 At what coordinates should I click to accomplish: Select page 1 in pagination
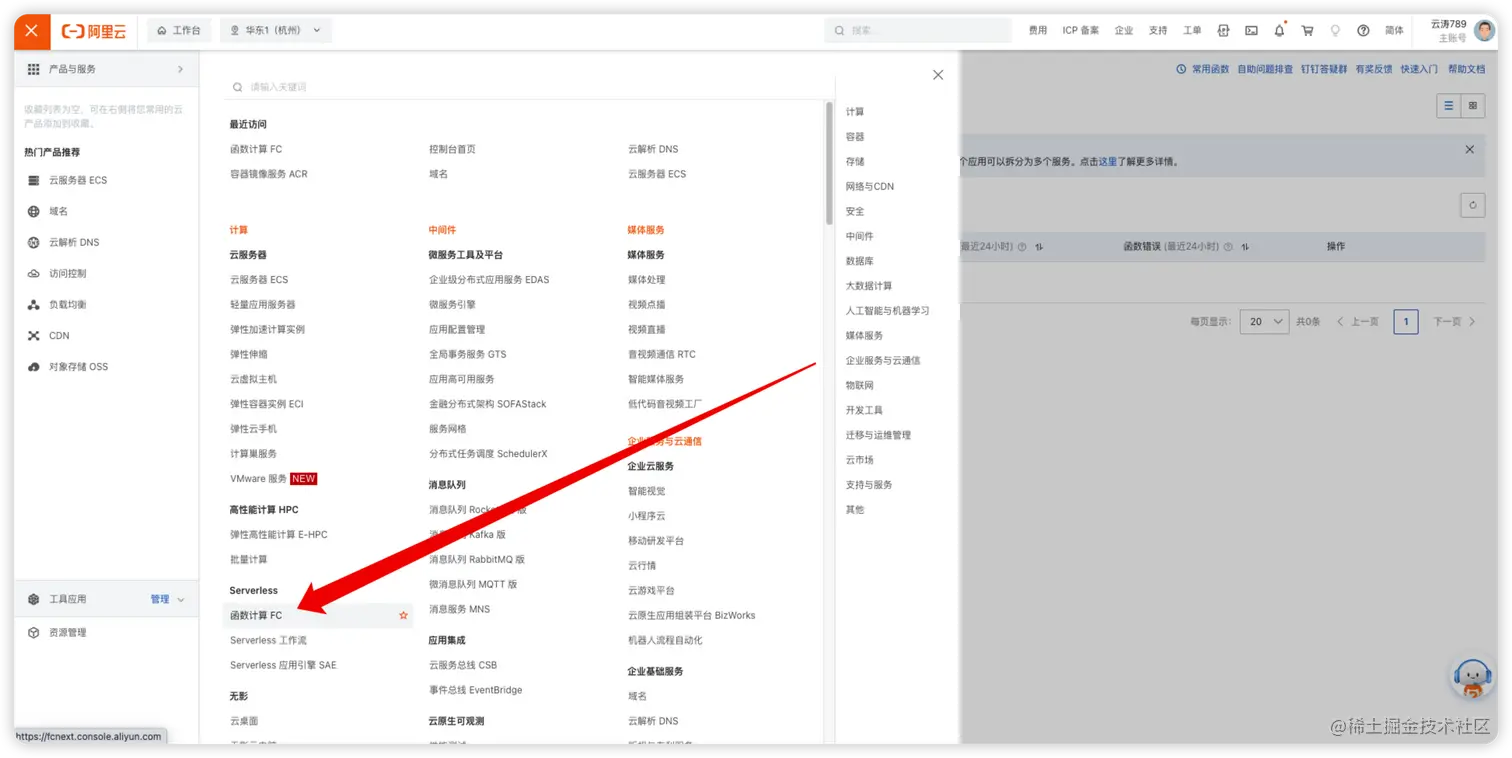[x=1406, y=322]
